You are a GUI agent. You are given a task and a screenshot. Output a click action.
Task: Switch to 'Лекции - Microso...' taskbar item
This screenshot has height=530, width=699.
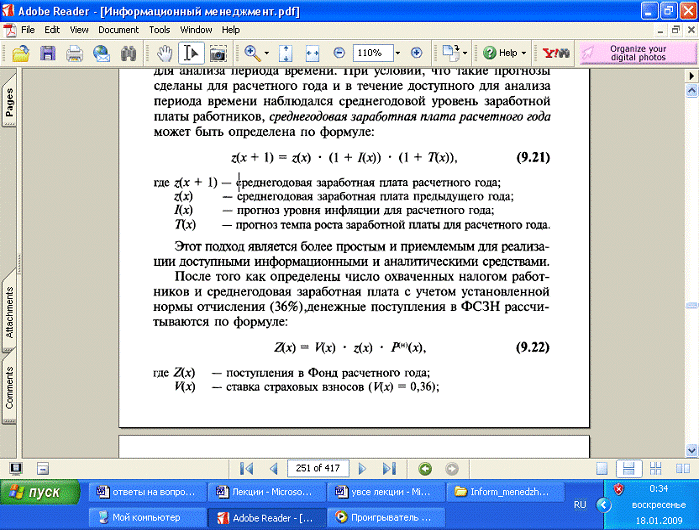(x=266, y=492)
